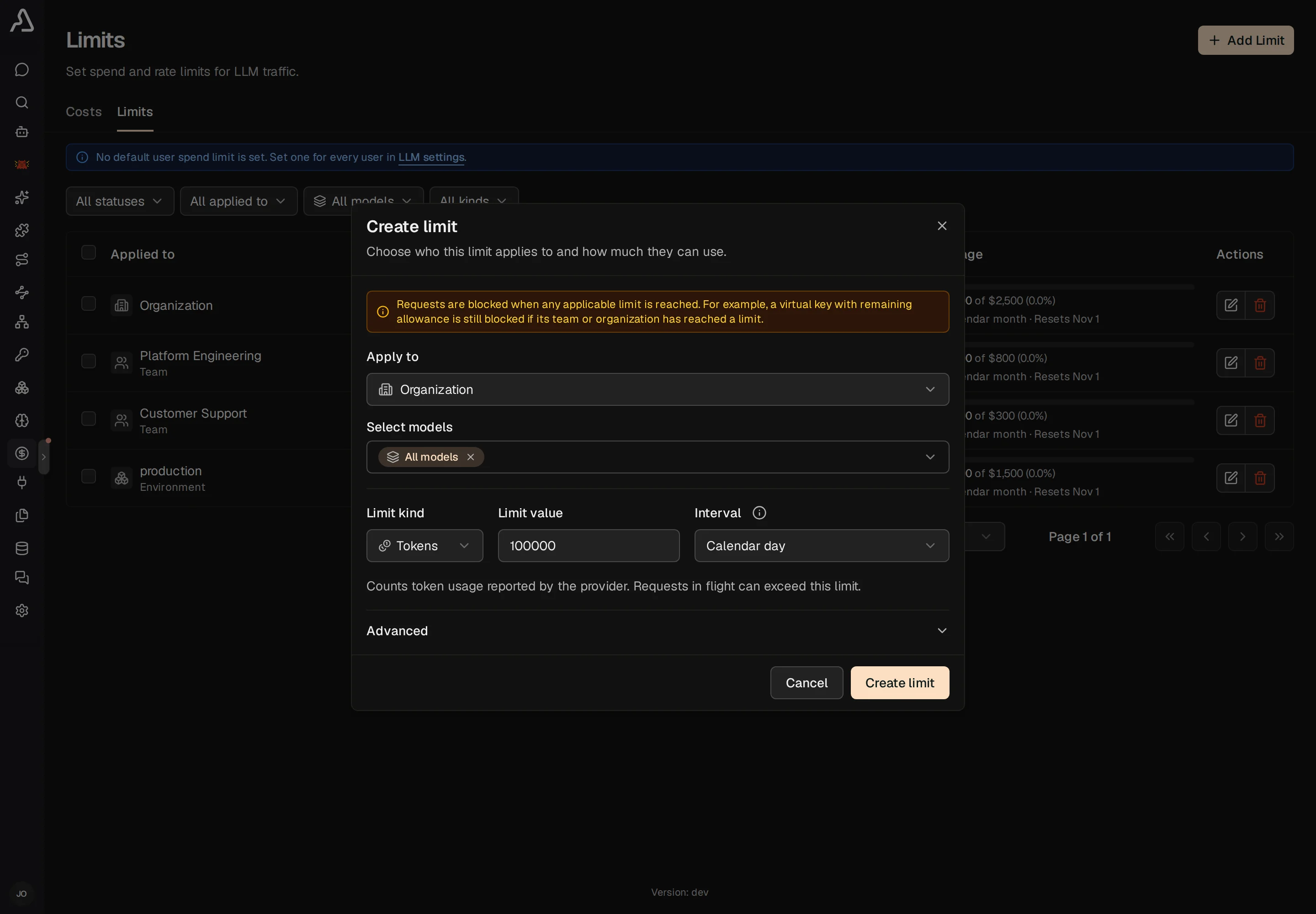
Task: Click the Interval info icon
Action: (x=759, y=513)
